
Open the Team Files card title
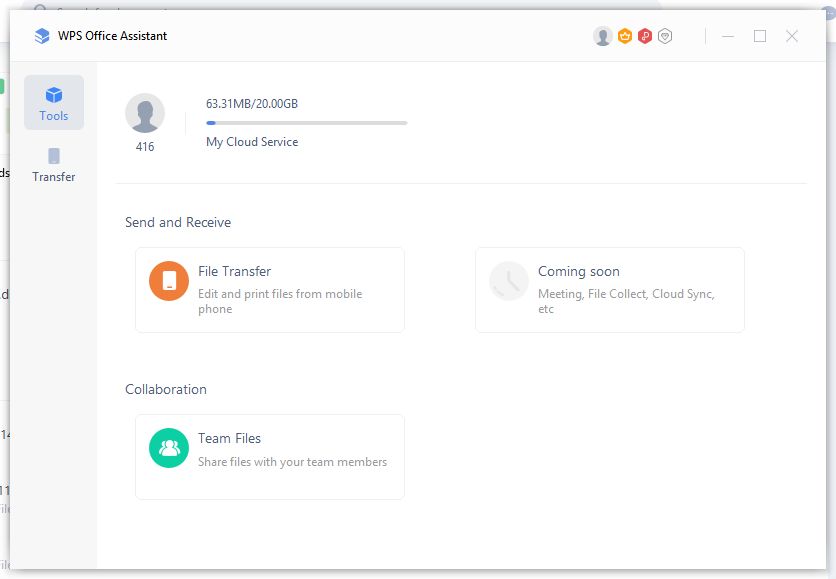coord(229,438)
